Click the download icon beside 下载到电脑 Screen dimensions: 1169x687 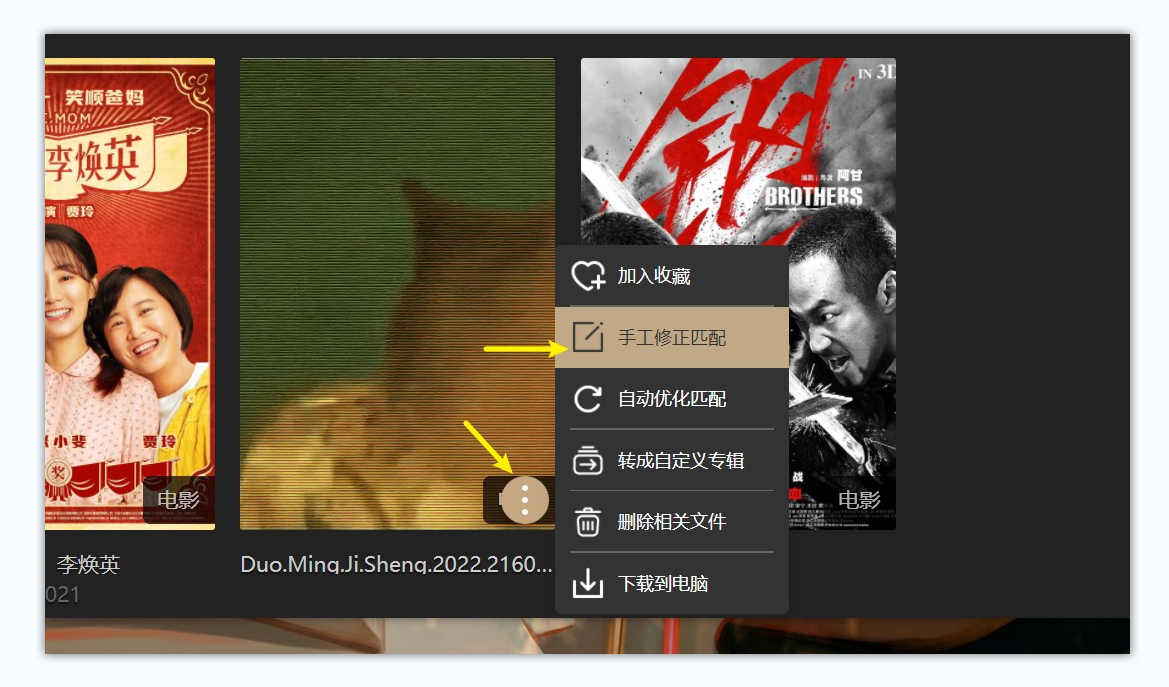590,583
